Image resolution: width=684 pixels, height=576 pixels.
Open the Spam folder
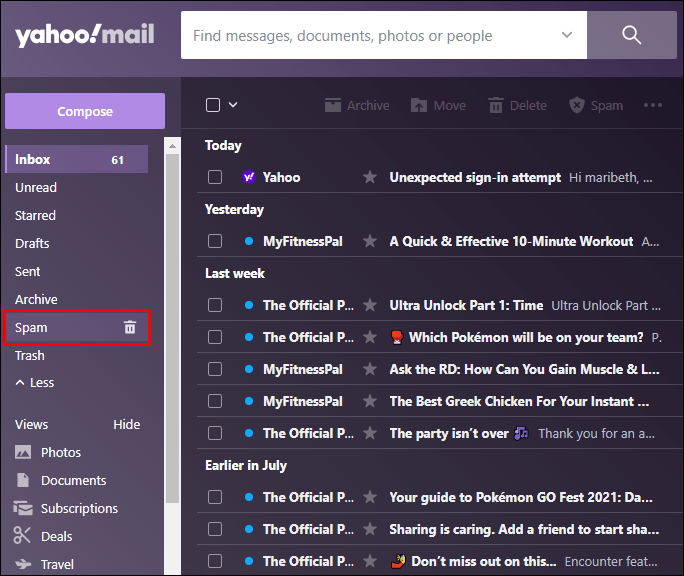tap(77, 327)
